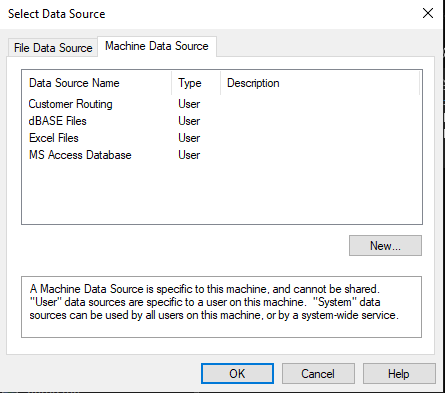
Task: Click the User type of MS Access Database
Action: click(189, 155)
